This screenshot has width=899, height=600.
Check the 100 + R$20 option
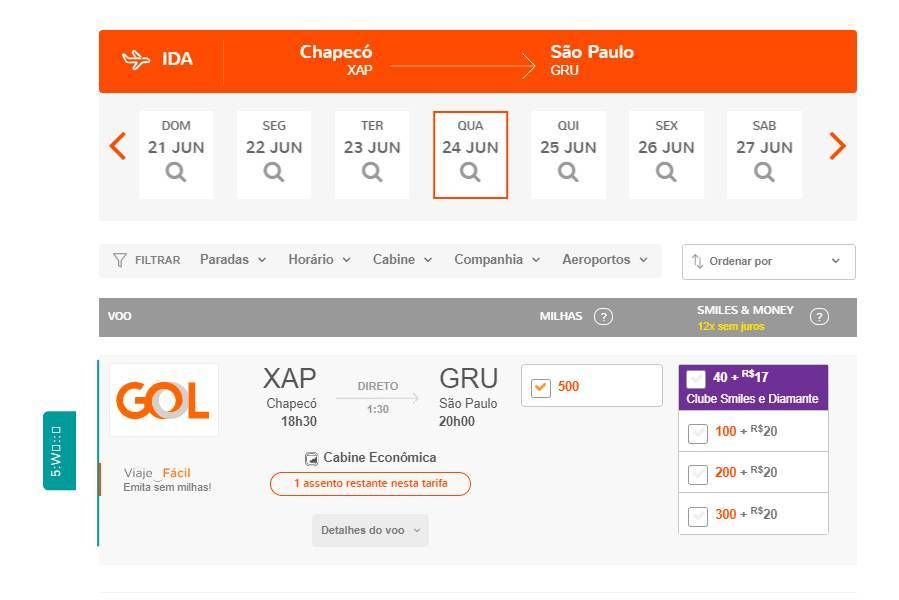(x=697, y=433)
